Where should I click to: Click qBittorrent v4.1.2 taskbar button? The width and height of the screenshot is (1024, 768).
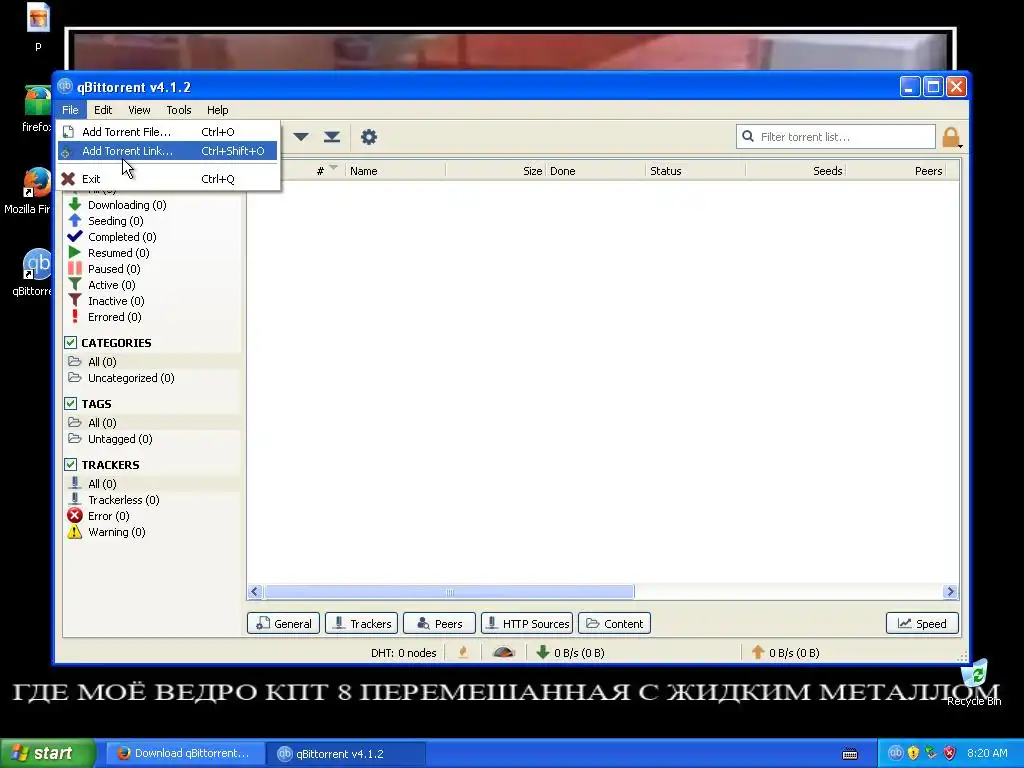tap(346, 754)
